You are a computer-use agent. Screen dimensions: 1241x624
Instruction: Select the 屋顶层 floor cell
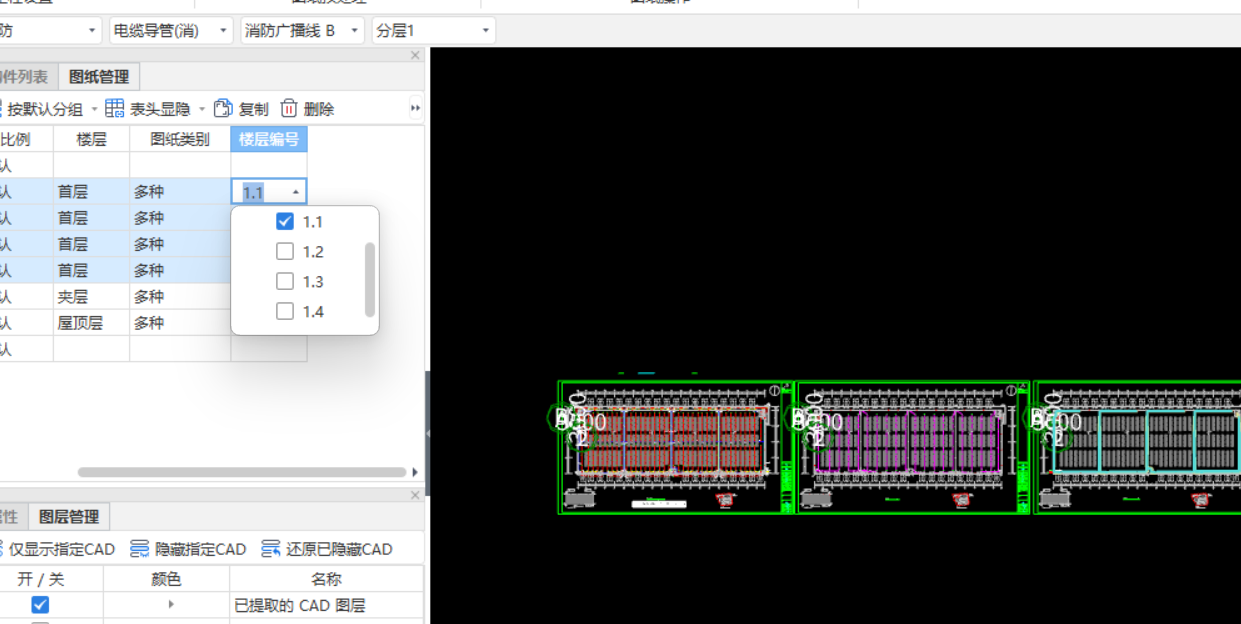pos(91,323)
